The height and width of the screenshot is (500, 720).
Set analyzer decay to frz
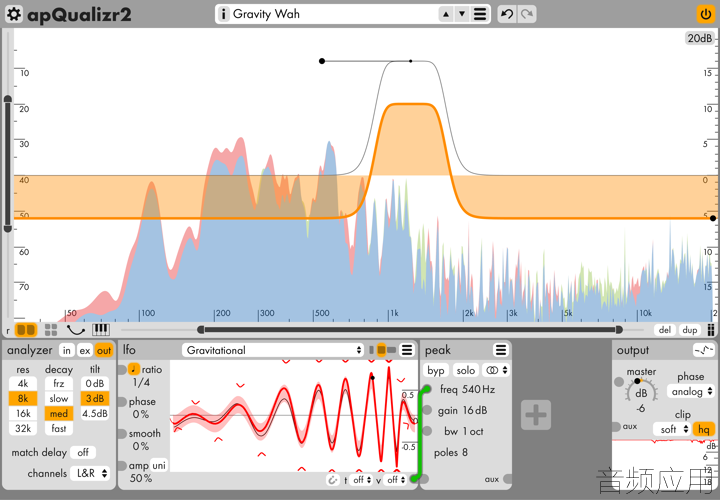pyautogui.click(x=58, y=383)
